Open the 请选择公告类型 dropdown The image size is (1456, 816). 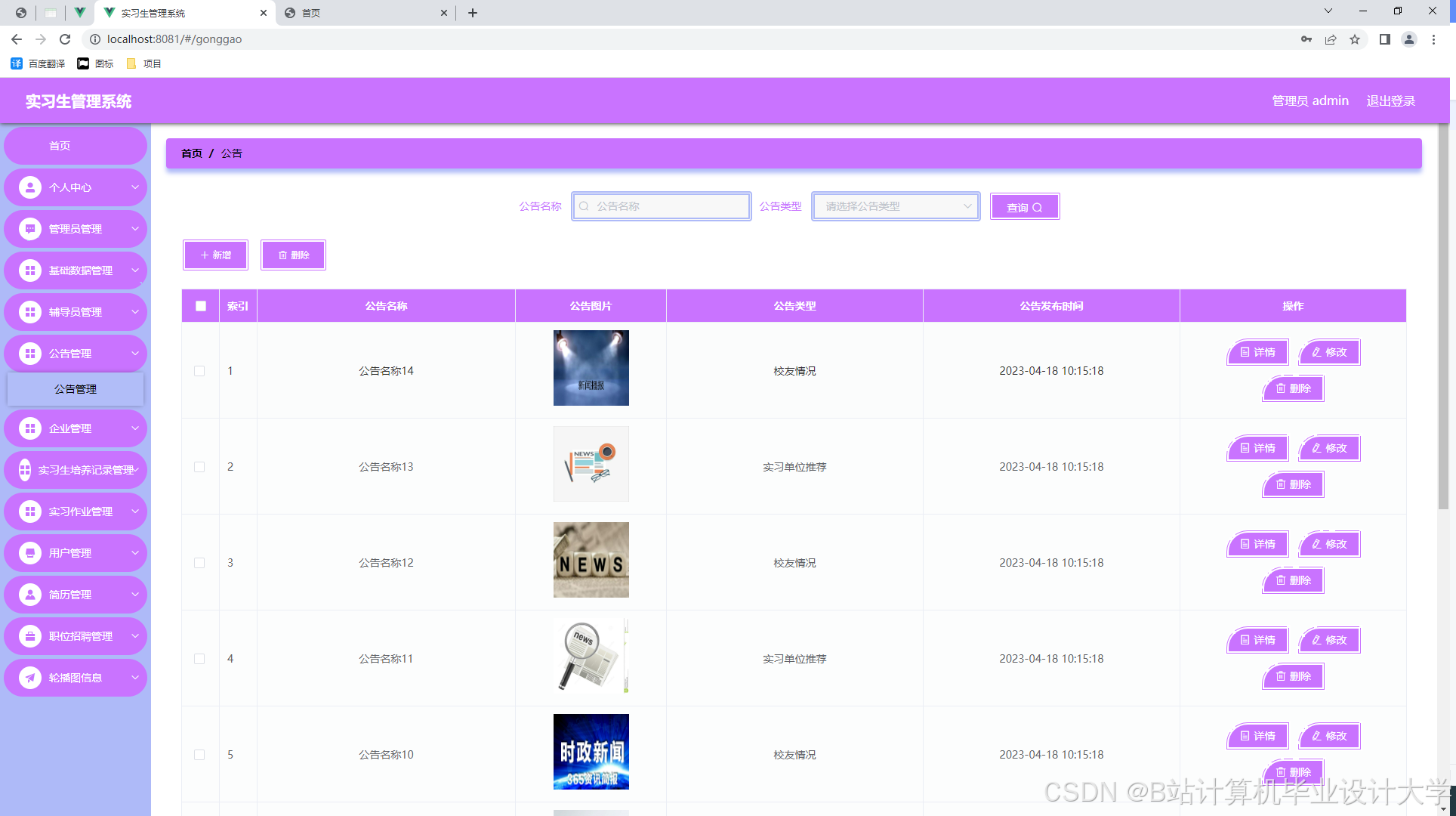(896, 206)
